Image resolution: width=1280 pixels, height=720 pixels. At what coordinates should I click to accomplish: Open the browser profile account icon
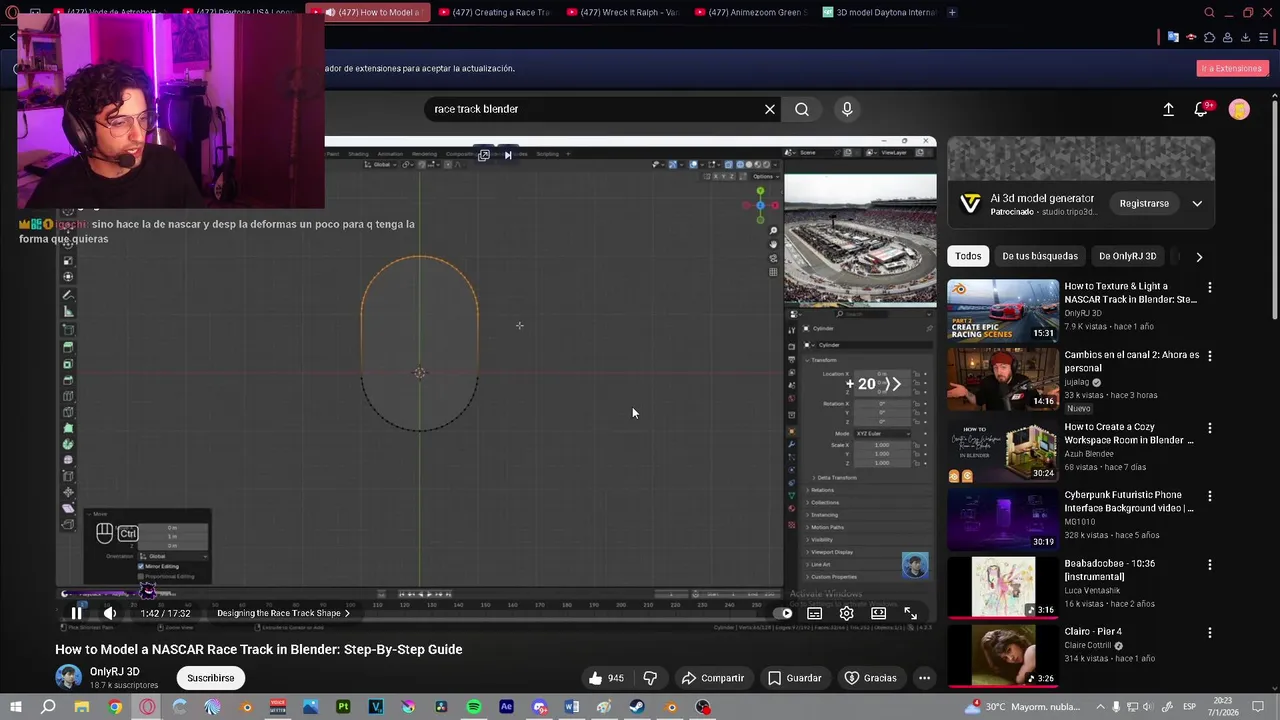point(1228,37)
